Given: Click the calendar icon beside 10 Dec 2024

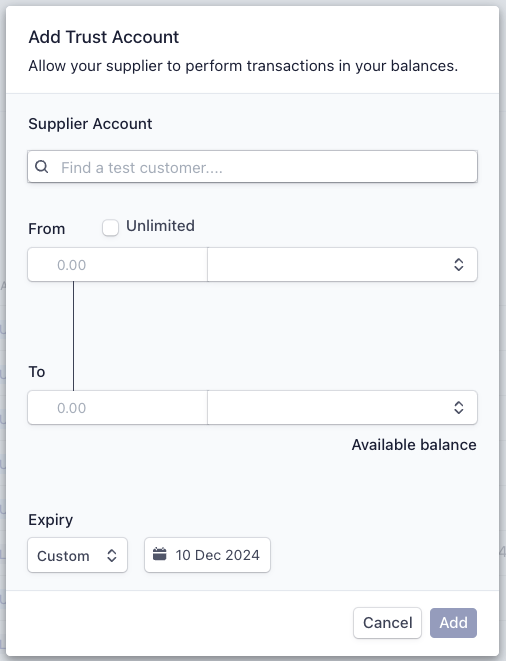Looking at the screenshot, I should click(159, 554).
